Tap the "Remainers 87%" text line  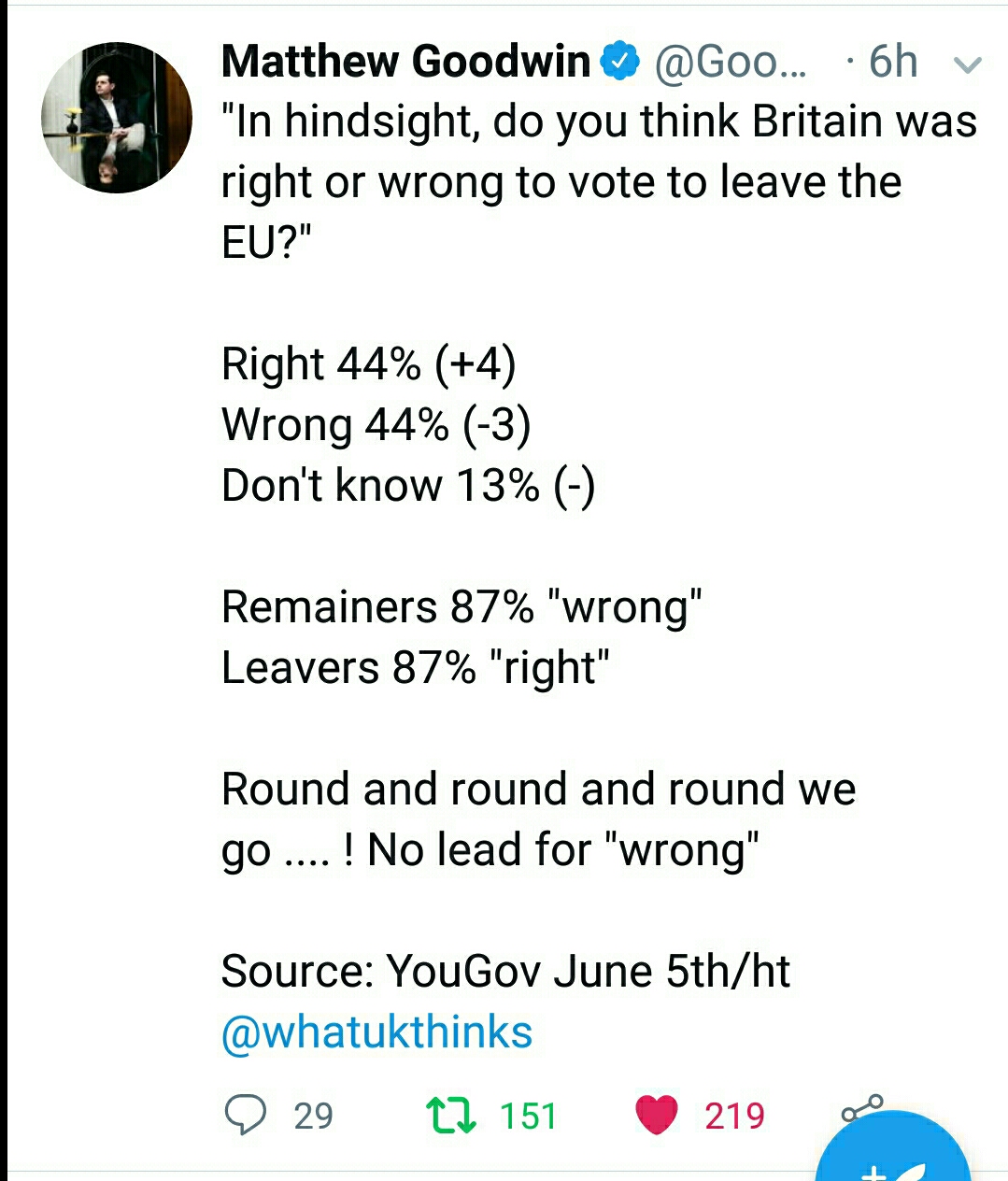pyautogui.click(x=461, y=607)
